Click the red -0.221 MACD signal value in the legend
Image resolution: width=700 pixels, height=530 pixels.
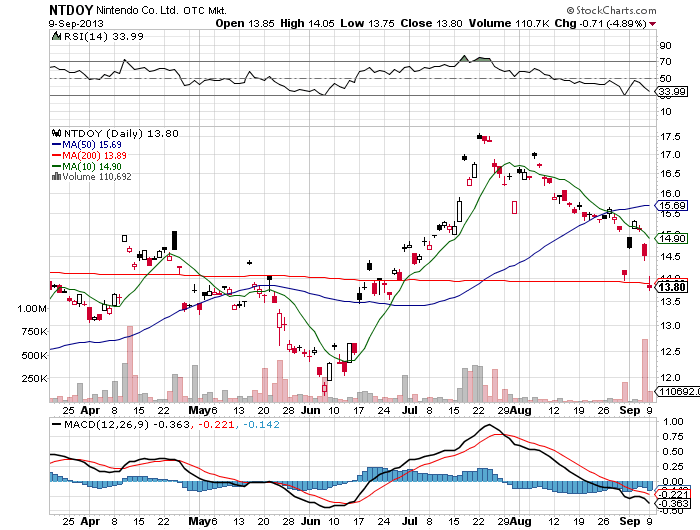216,424
